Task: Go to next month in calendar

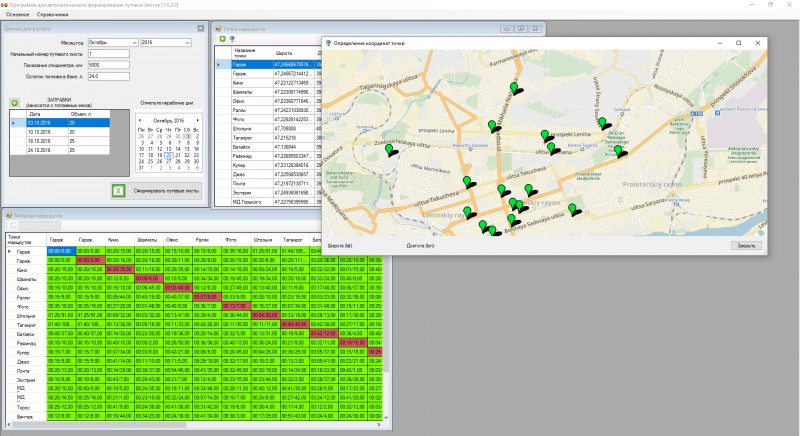Action: pos(197,120)
